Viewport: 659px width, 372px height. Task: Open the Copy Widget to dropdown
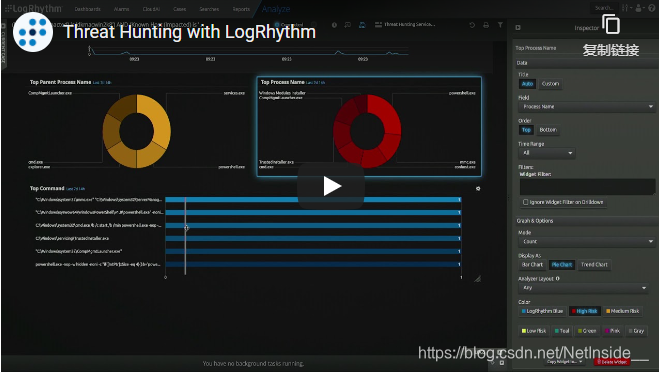point(565,361)
